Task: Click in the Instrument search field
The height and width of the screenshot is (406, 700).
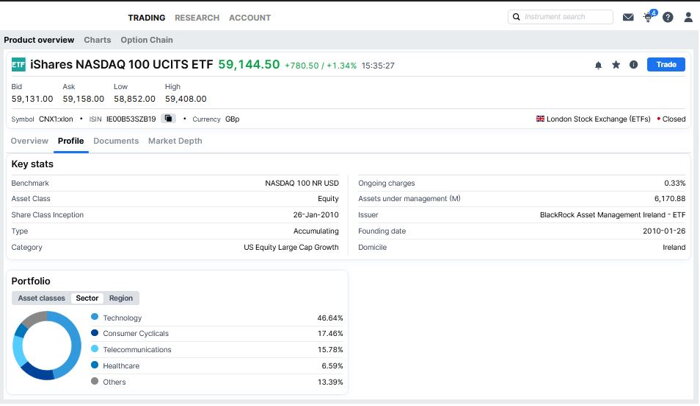Action: 560,17
